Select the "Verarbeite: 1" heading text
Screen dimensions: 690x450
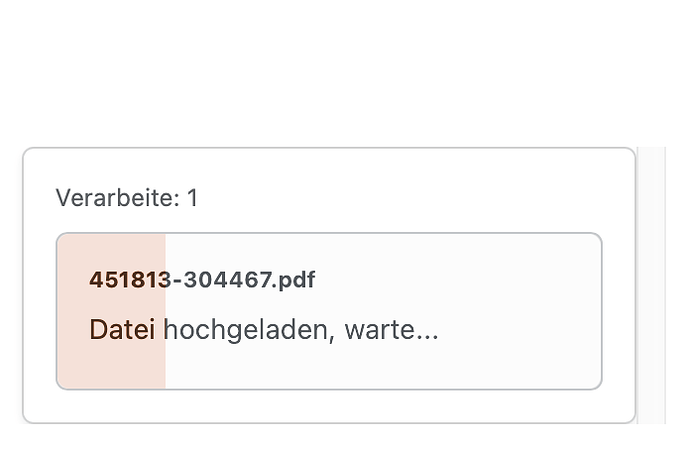[127, 198]
